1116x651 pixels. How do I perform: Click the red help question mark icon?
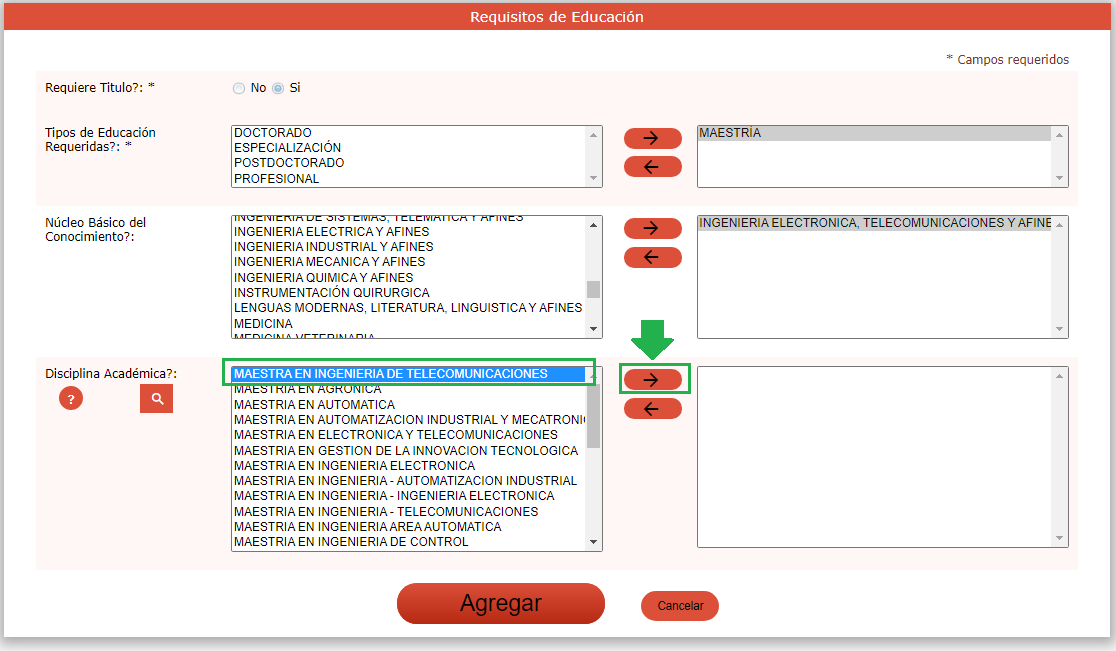tap(70, 399)
